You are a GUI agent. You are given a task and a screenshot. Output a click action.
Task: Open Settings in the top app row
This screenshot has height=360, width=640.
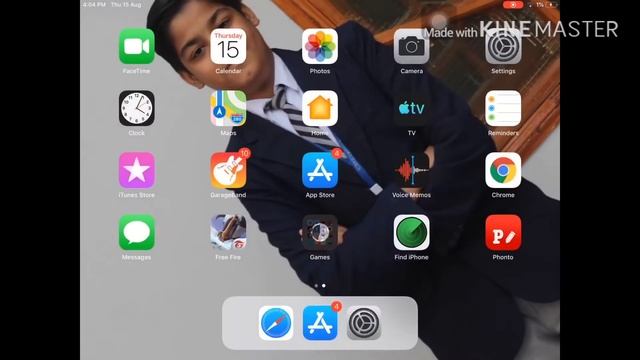tap(503, 46)
